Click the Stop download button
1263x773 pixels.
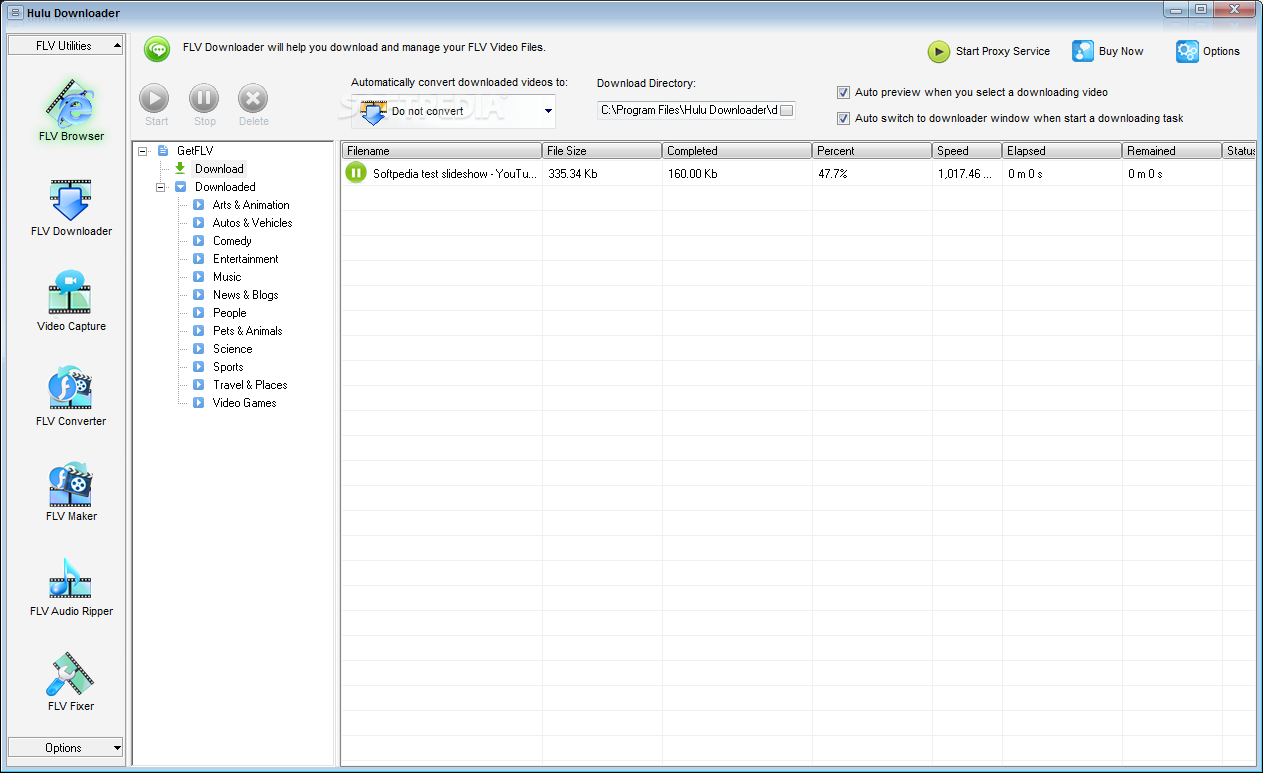[x=204, y=105]
